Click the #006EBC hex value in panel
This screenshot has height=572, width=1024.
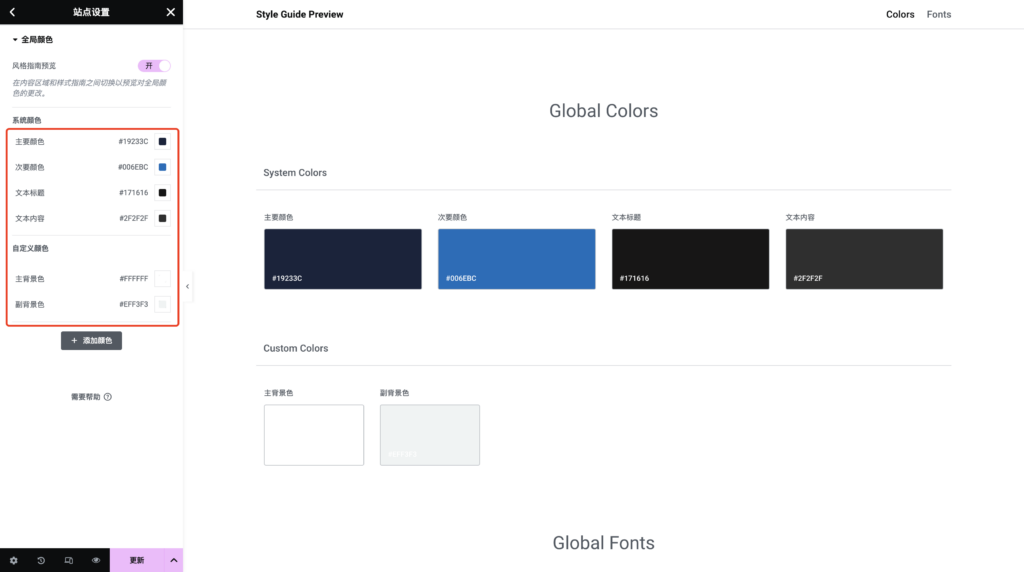(x=133, y=167)
